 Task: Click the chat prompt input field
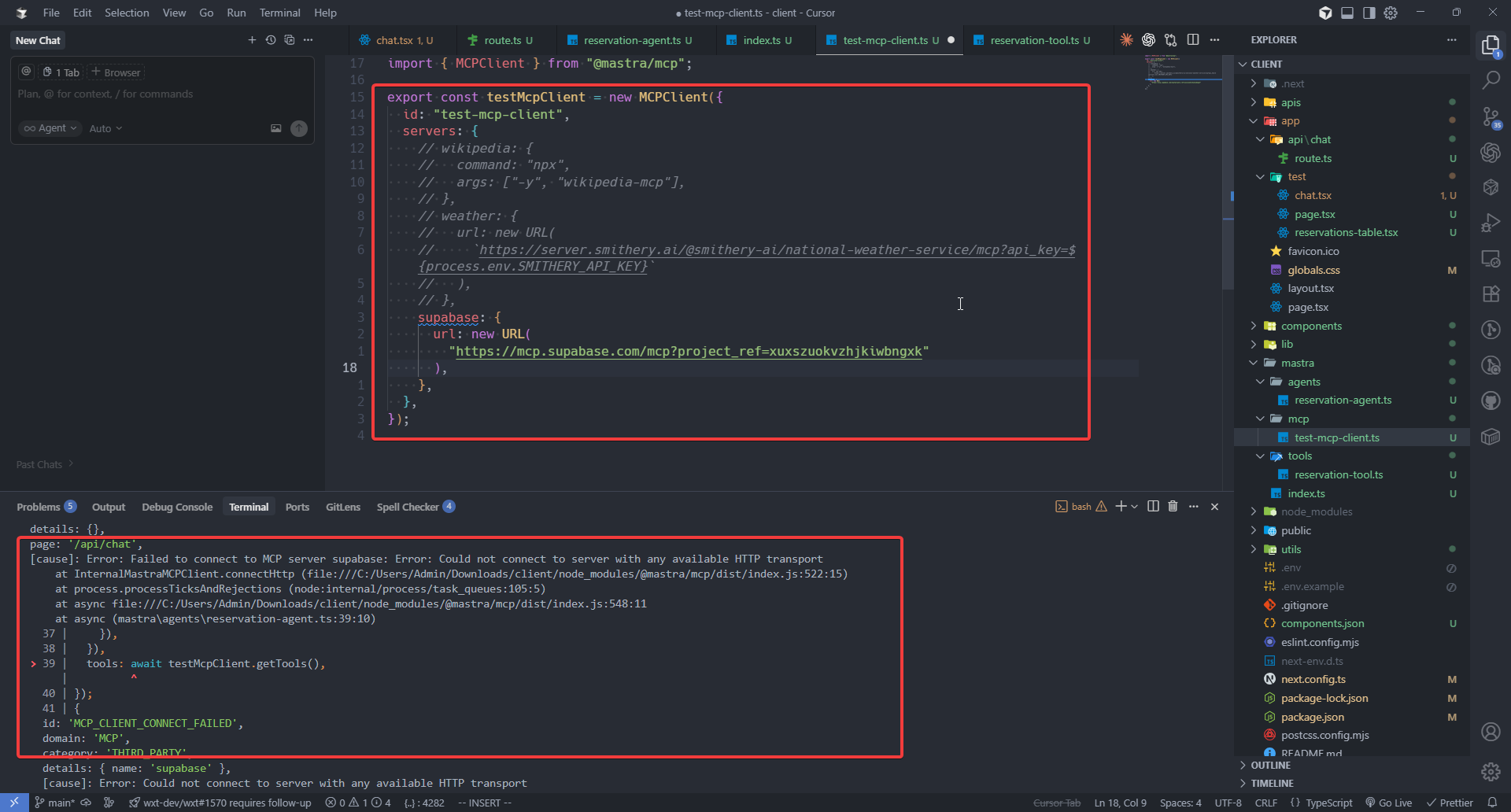tap(161, 94)
